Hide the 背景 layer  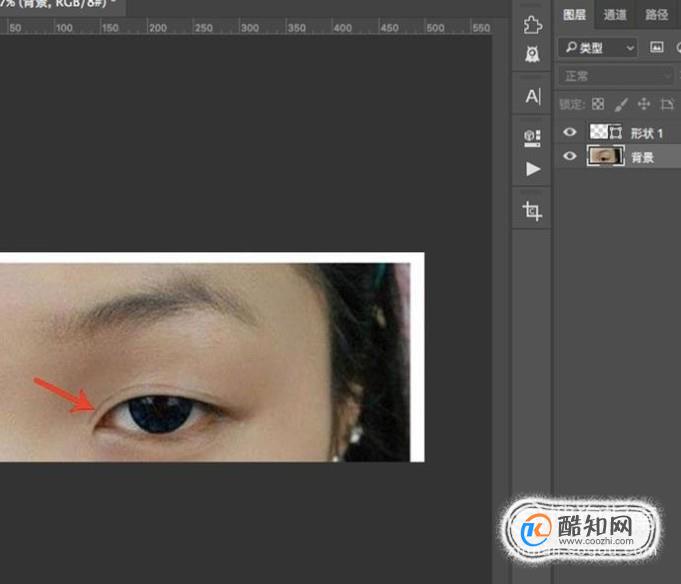569,156
